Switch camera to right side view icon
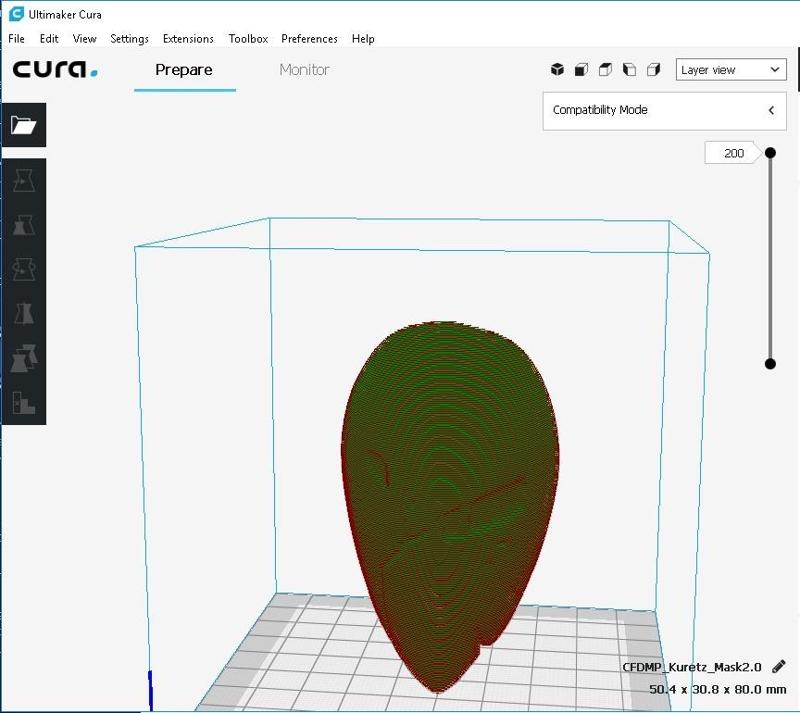 (x=654, y=70)
